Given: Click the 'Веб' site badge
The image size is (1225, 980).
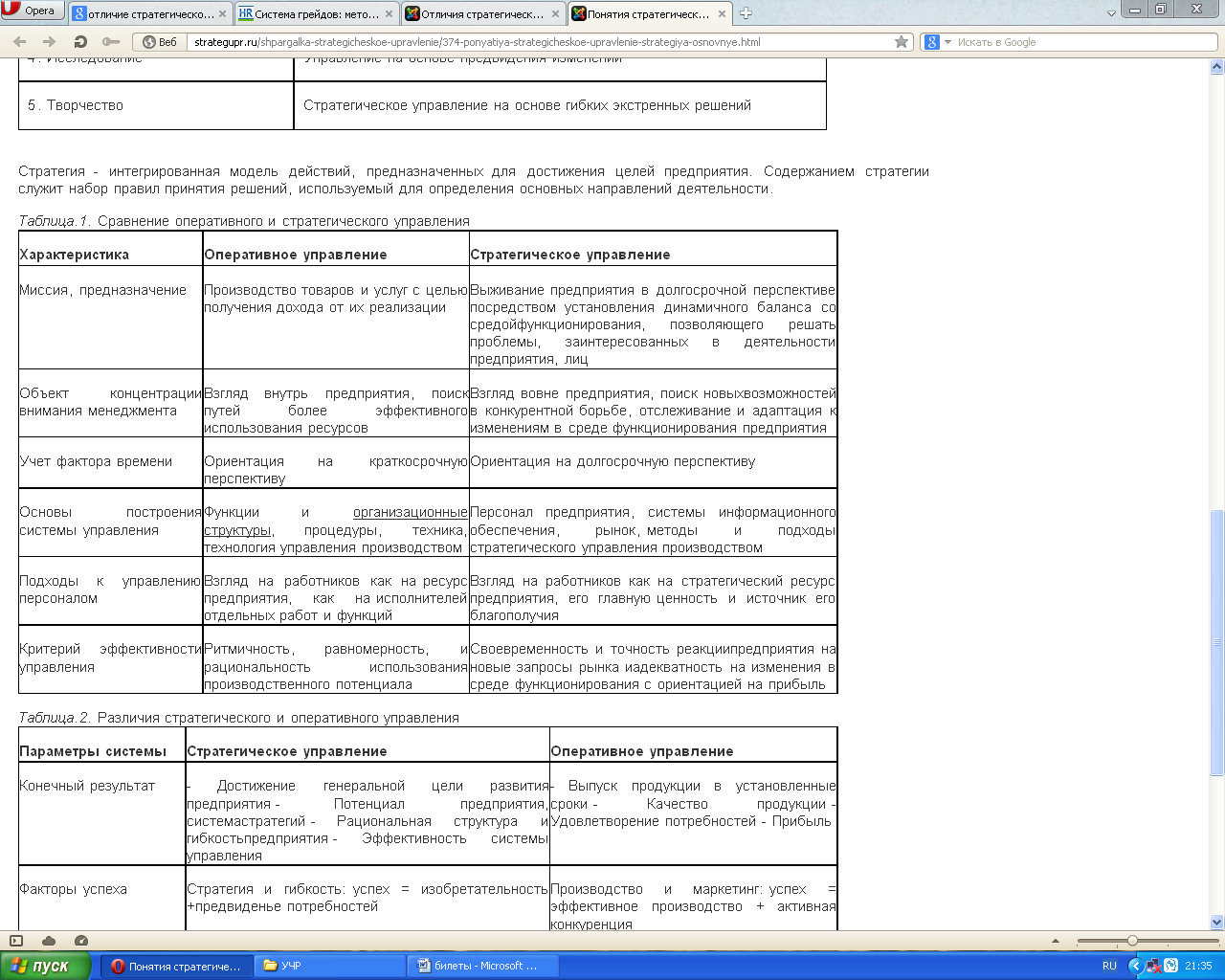Looking at the screenshot, I should tap(160, 42).
